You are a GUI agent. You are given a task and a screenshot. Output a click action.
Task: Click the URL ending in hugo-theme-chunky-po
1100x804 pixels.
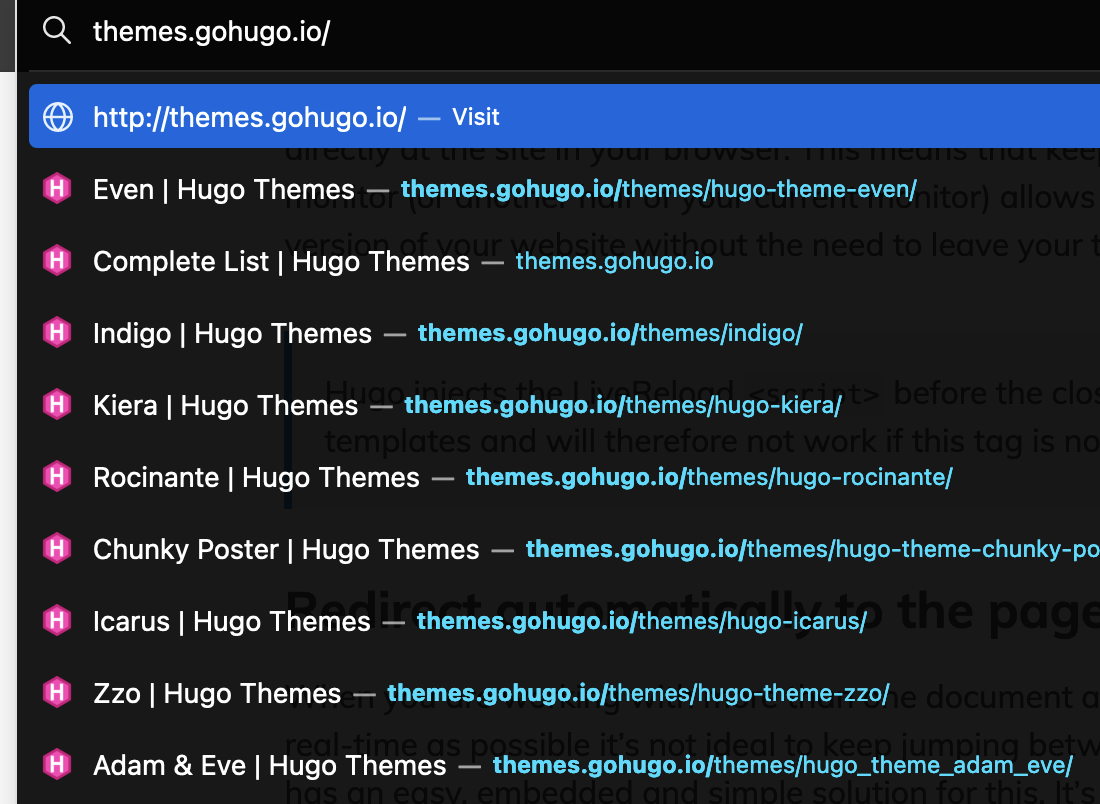point(813,549)
